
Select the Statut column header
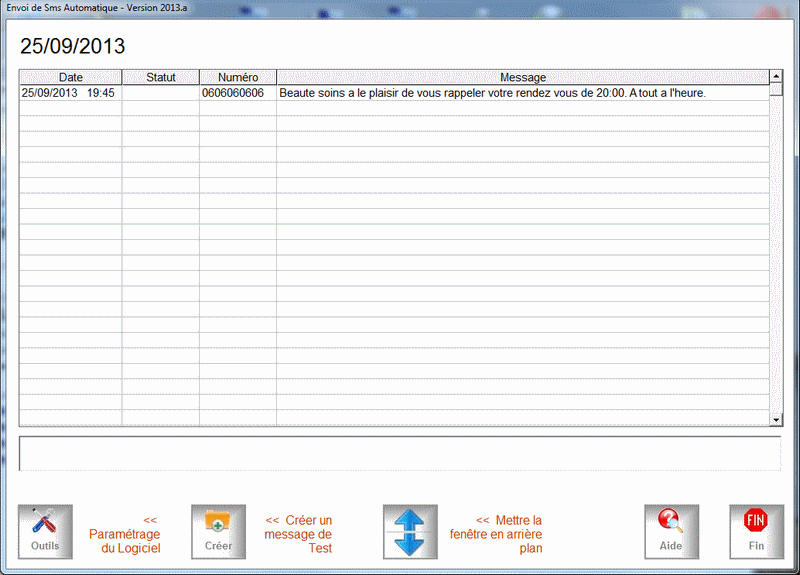click(x=161, y=77)
